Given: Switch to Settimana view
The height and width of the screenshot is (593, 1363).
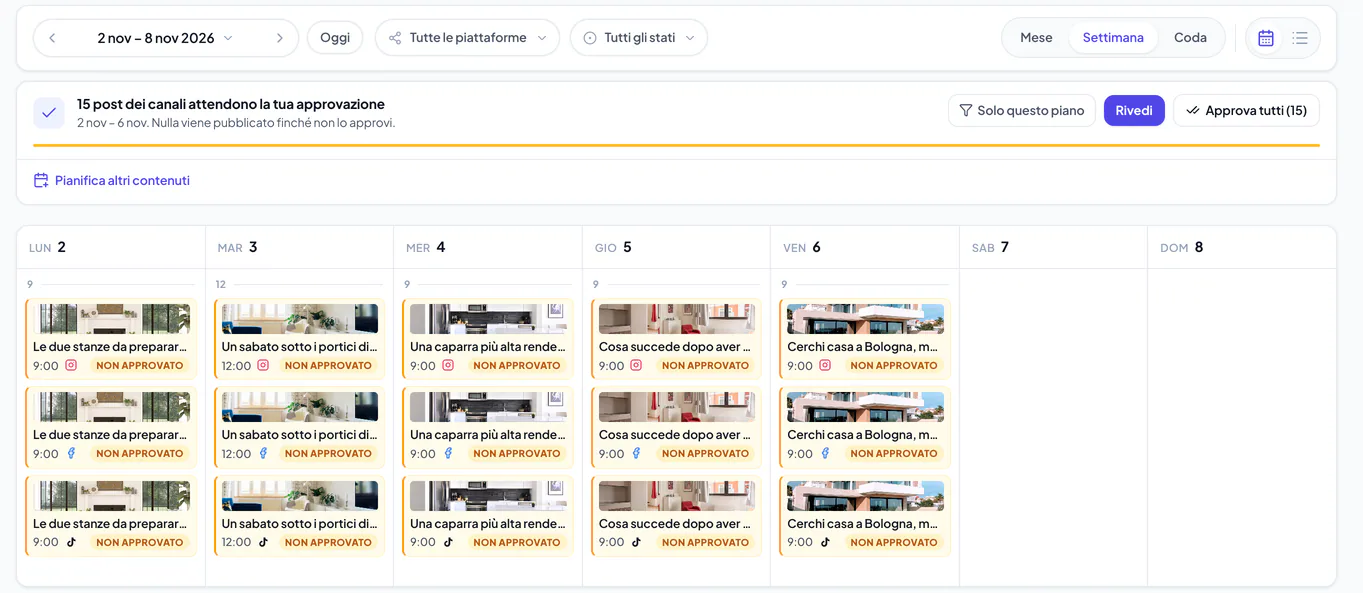Looking at the screenshot, I should [1113, 38].
